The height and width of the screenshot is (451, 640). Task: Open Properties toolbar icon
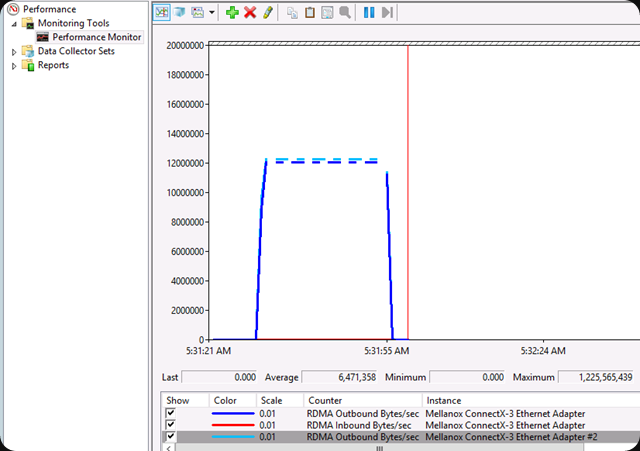327,13
